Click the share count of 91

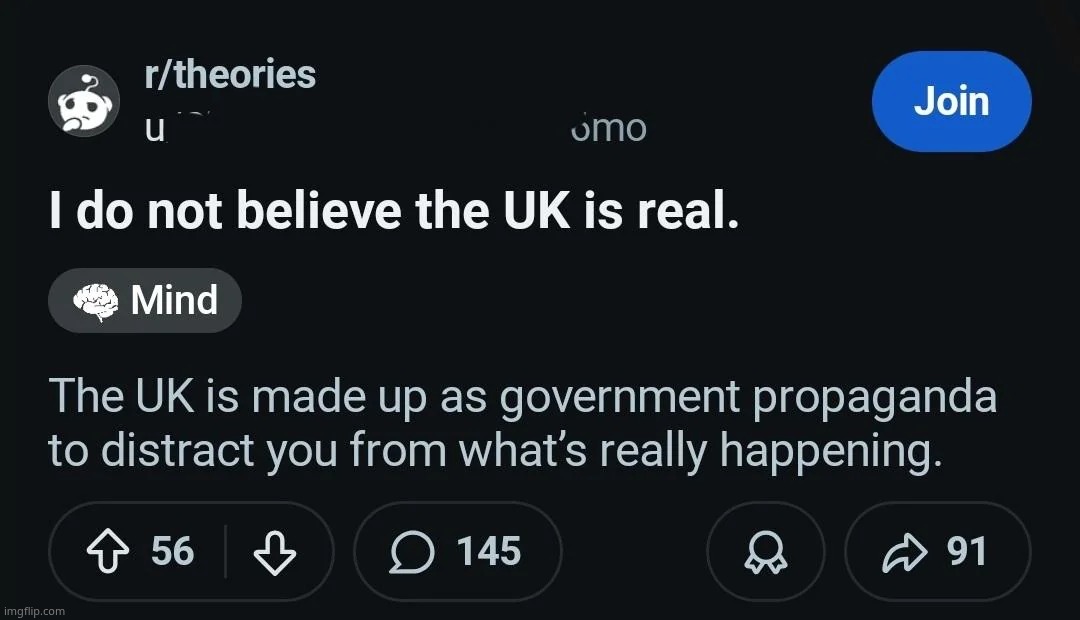click(x=967, y=552)
